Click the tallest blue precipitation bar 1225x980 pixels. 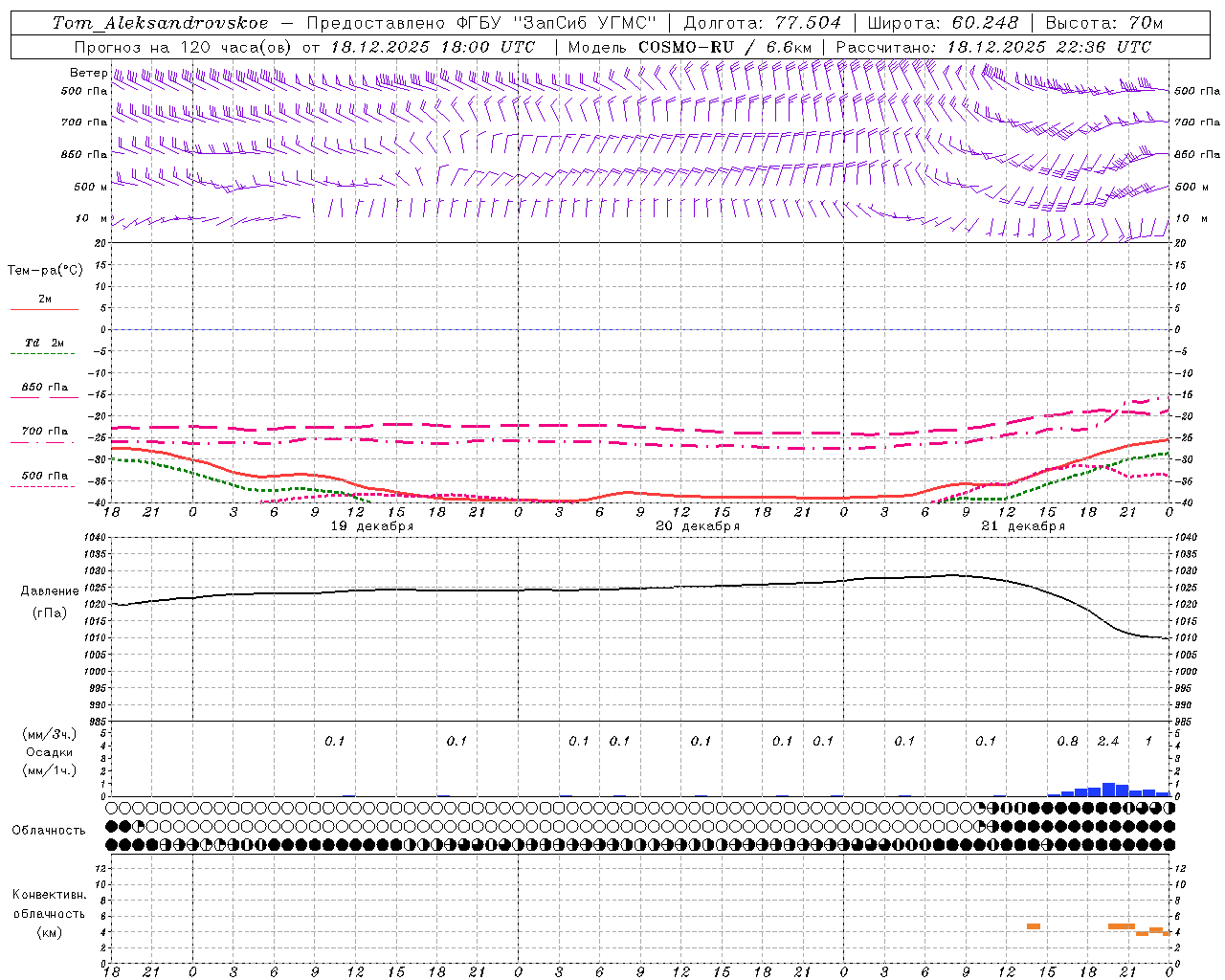click(x=1108, y=790)
